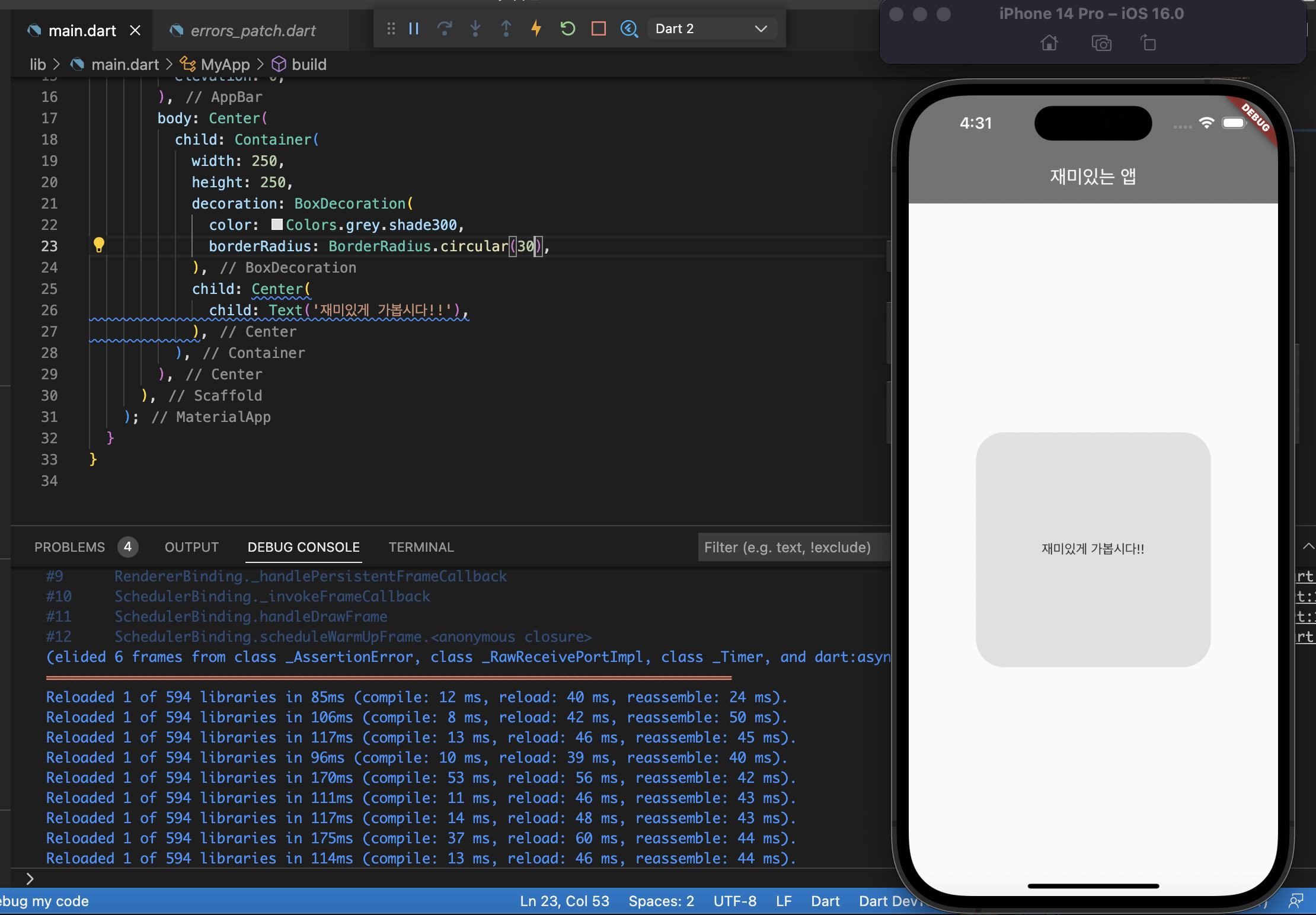This screenshot has height=915, width=1316.
Task: Take simulator screenshot with camera icon
Action: pyautogui.click(x=1101, y=43)
